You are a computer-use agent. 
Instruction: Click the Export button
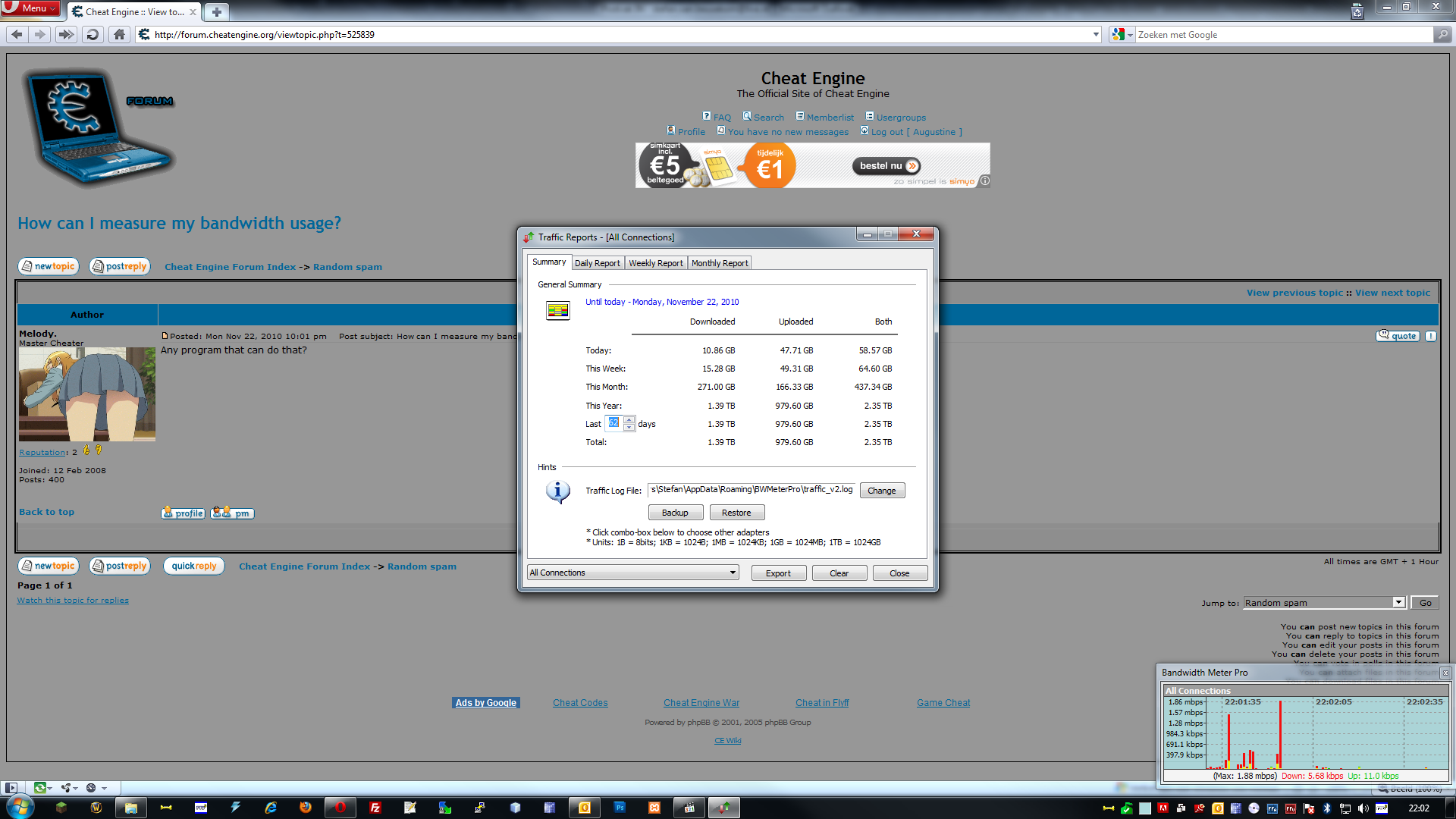click(x=778, y=573)
